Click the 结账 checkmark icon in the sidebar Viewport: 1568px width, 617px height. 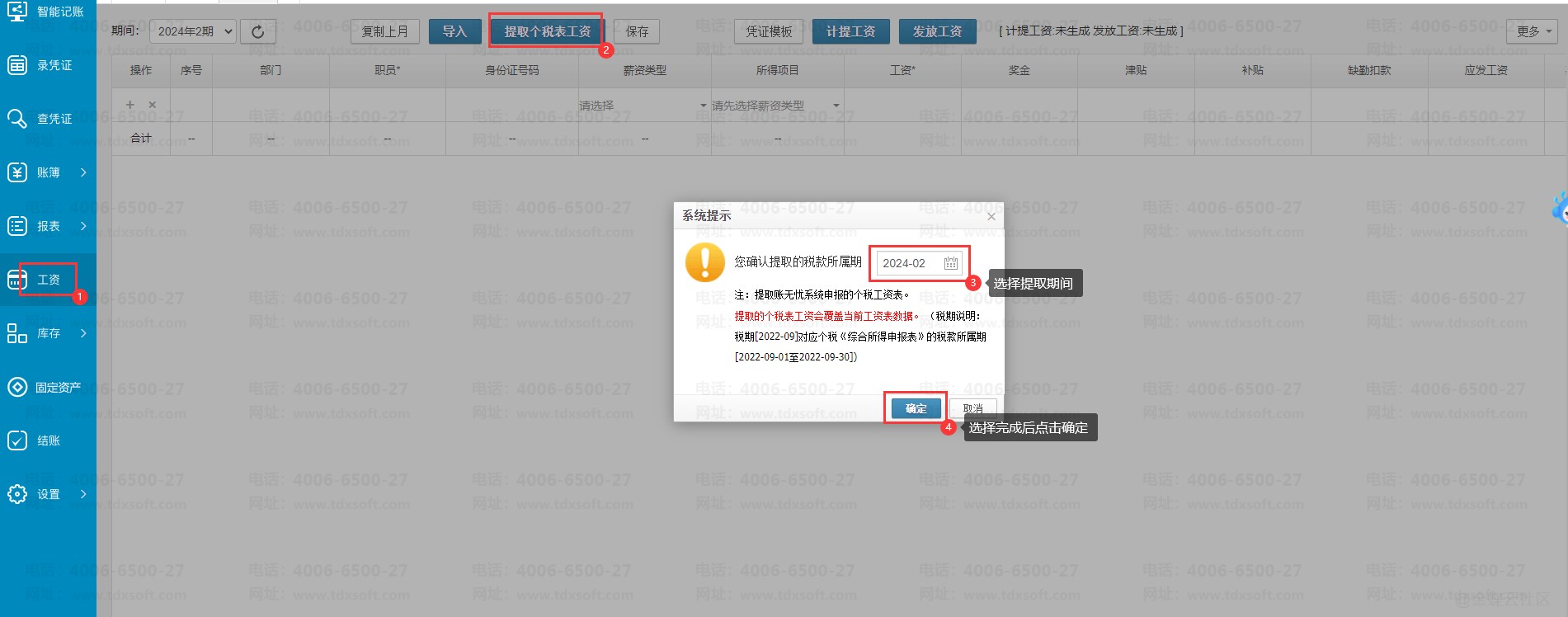click(x=17, y=440)
